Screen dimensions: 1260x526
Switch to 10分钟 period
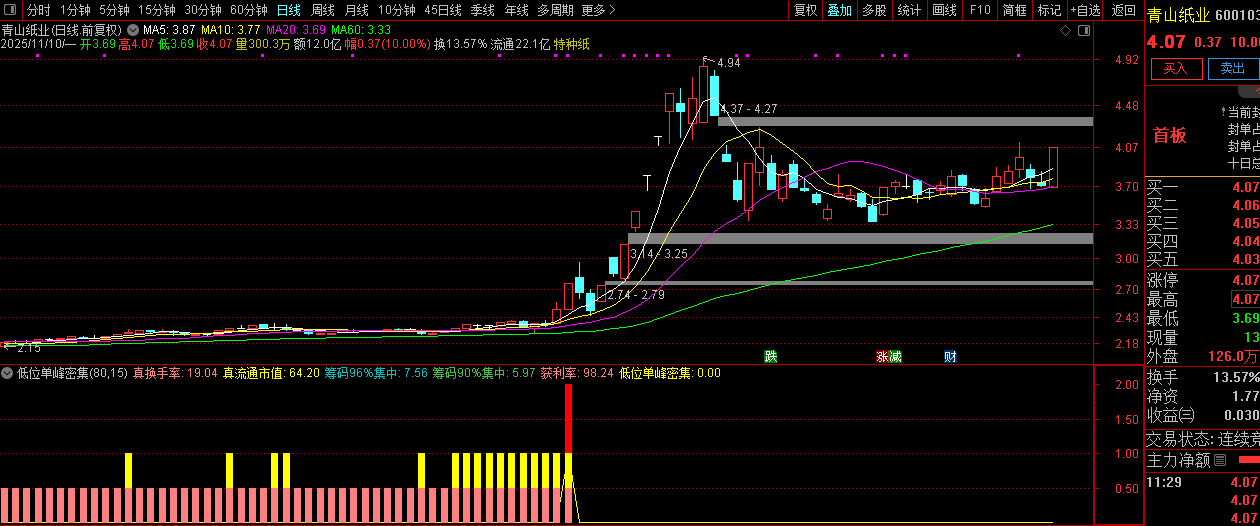pos(397,10)
